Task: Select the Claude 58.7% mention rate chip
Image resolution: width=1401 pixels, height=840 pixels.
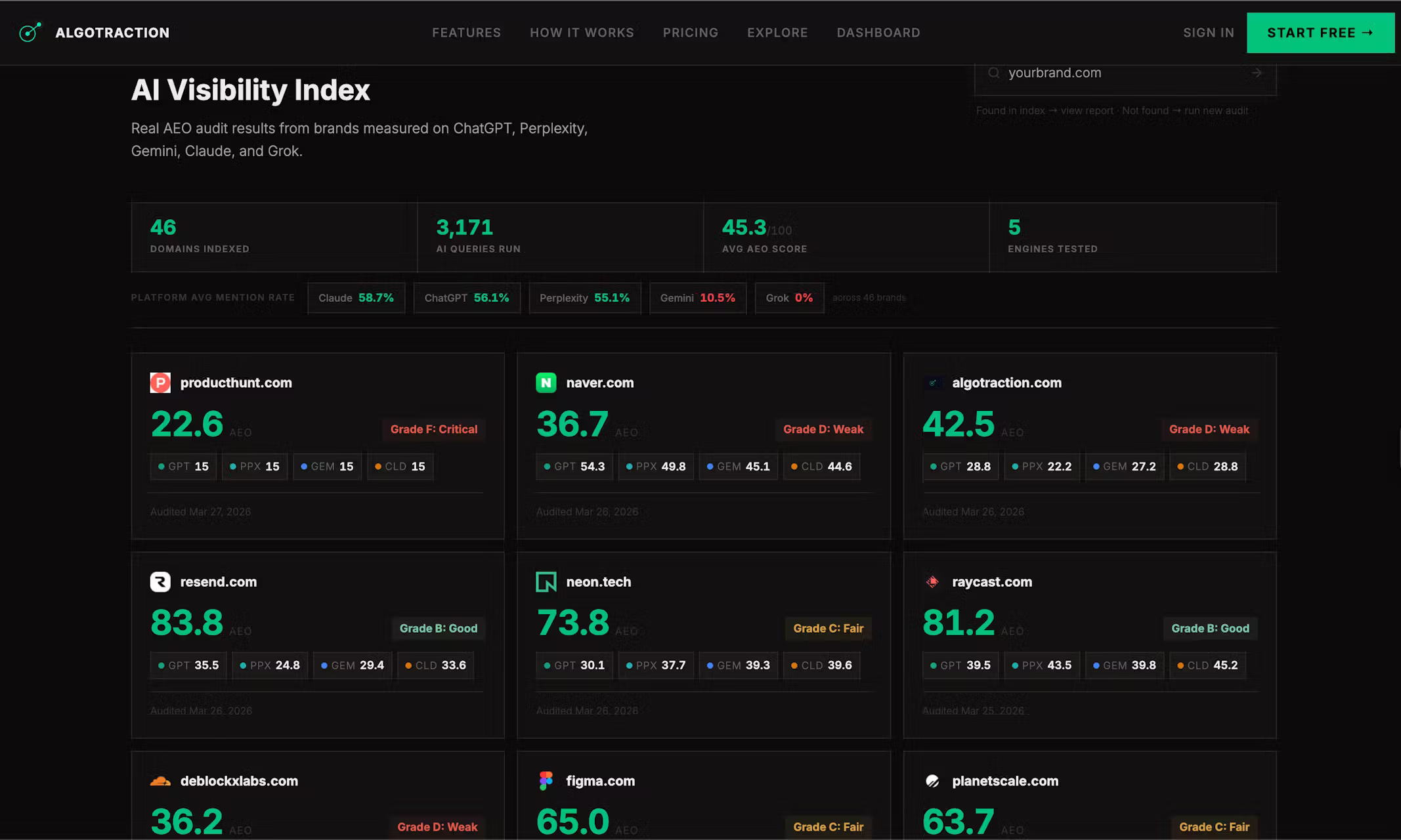Action: 356,298
